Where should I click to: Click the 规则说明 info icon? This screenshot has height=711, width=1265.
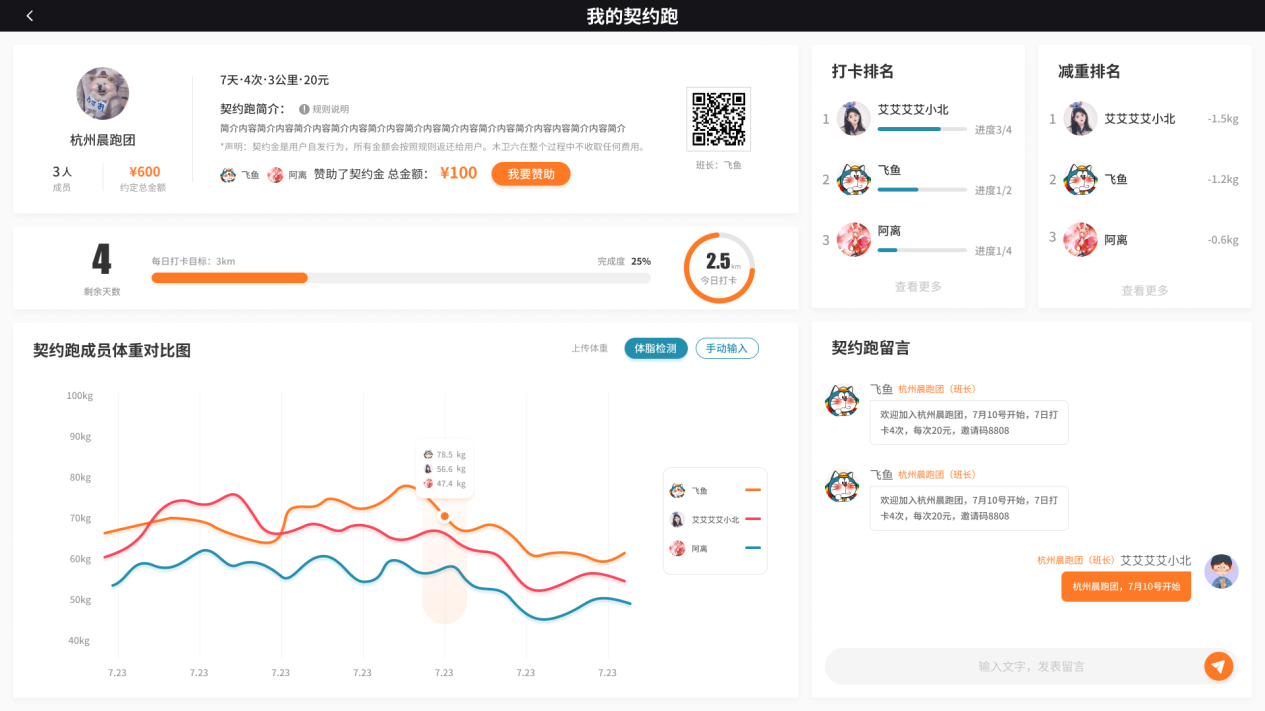[x=304, y=109]
